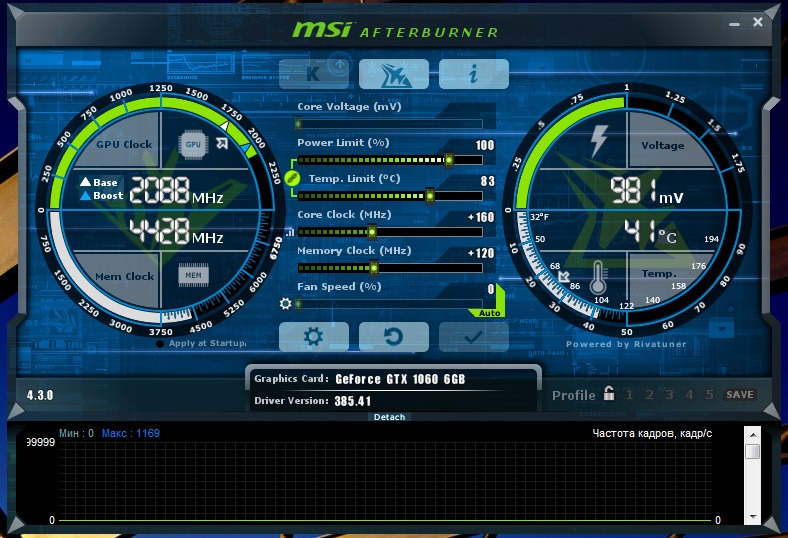Open the information i button
Screen dimensions: 788x538
(473, 74)
